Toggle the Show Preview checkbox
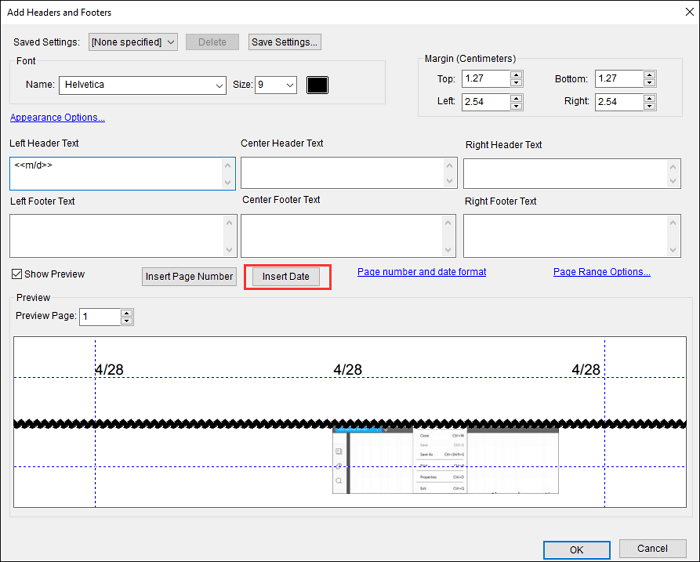The width and height of the screenshot is (700, 562). click(17, 274)
